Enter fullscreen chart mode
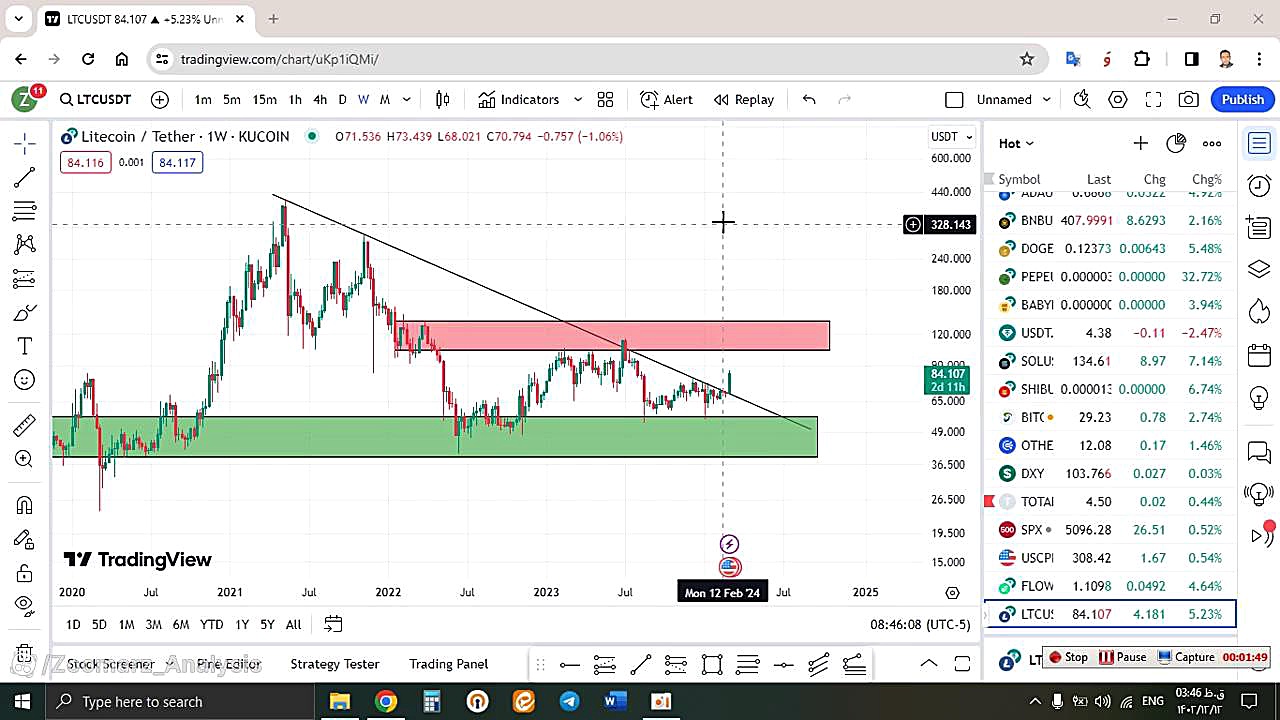The width and height of the screenshot is (1280, 720). pyautogui.click(x=1153, y=99)
